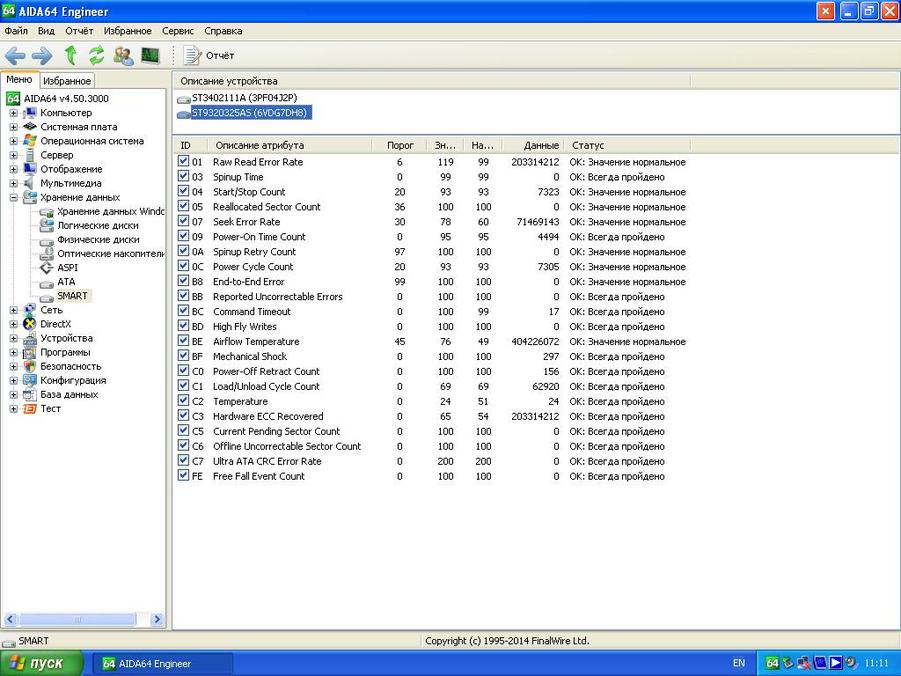Click the ASPI tree icon
The width and height of the screenshot is (901, 676).
[x=47, y=267]
